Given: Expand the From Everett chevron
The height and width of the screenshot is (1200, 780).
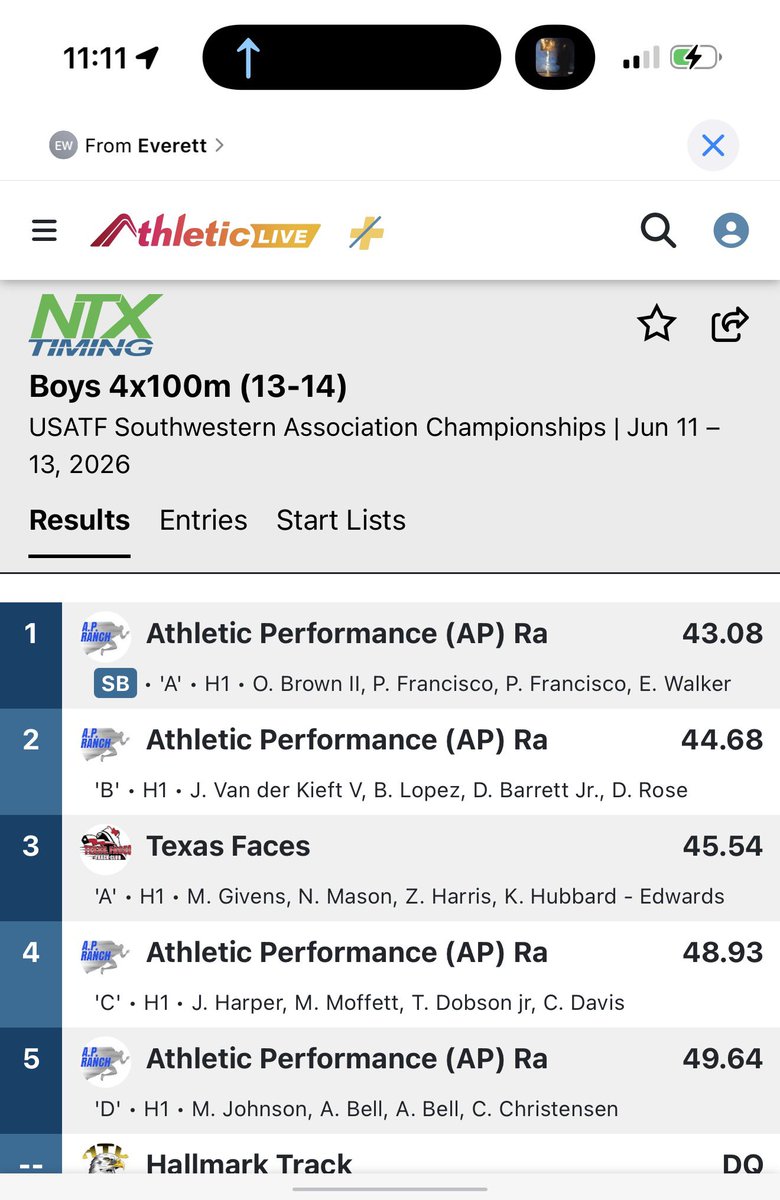Looking at the screenshot, I should click(219, 145).
